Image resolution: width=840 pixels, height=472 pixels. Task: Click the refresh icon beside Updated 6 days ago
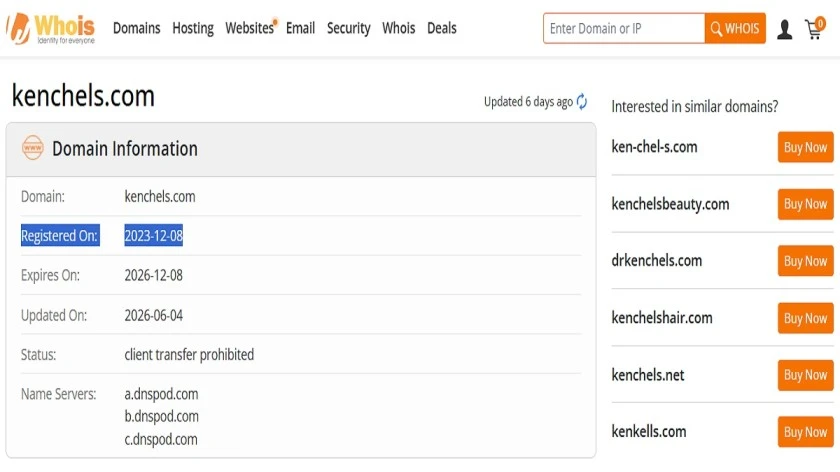(582, 101)
